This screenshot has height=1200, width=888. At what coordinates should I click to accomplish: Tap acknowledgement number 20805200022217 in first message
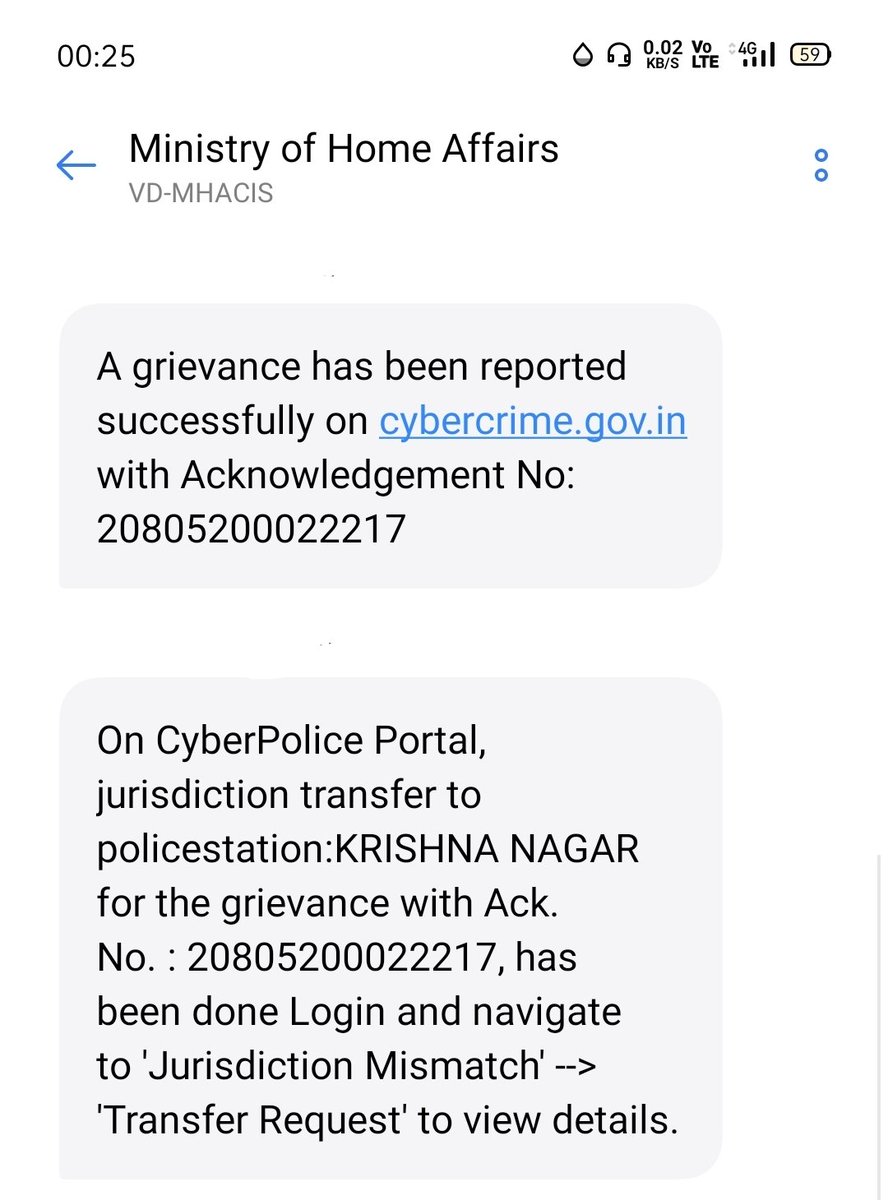coord(251,529)
